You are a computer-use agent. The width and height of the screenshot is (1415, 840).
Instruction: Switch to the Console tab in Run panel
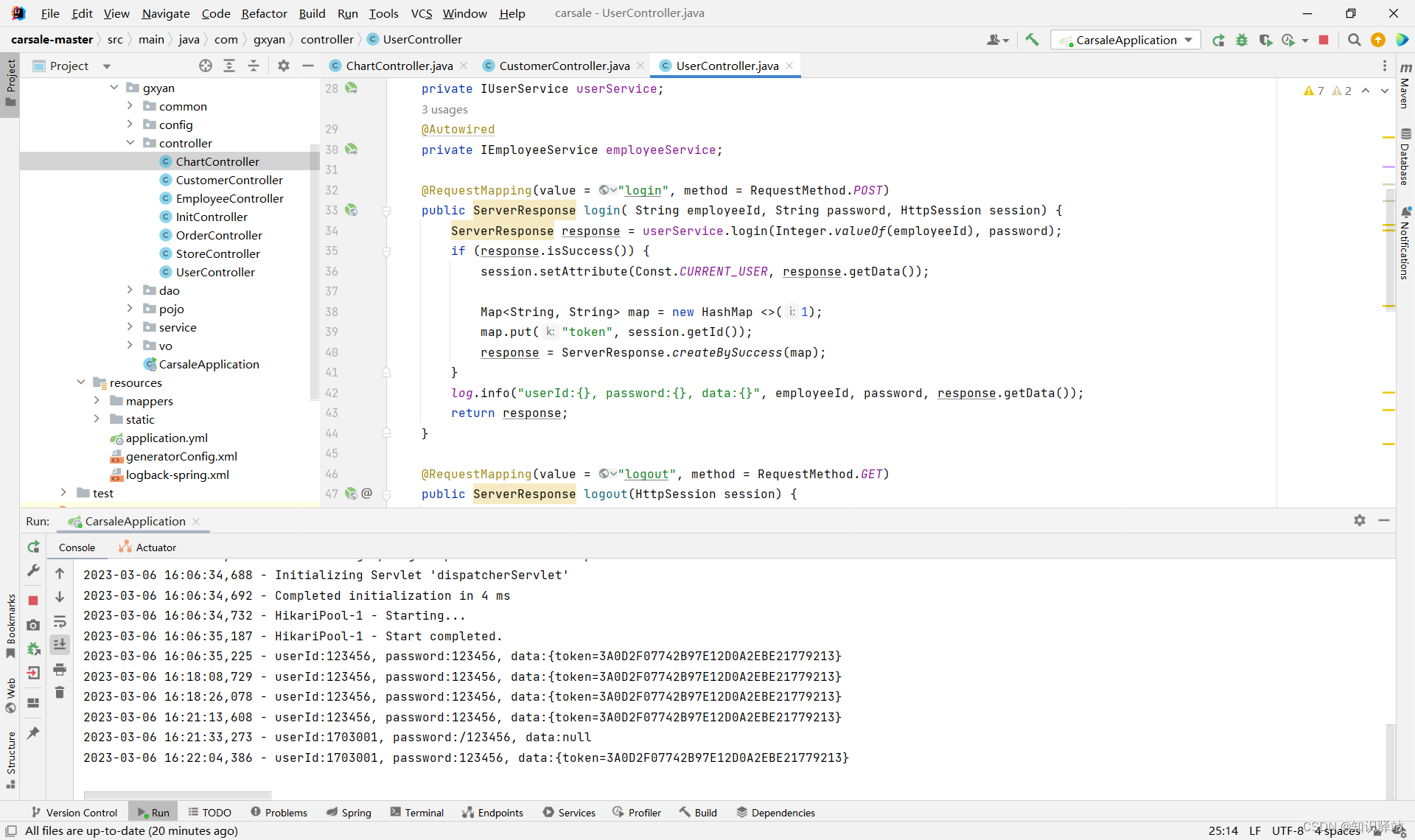[x=77, y=546]
